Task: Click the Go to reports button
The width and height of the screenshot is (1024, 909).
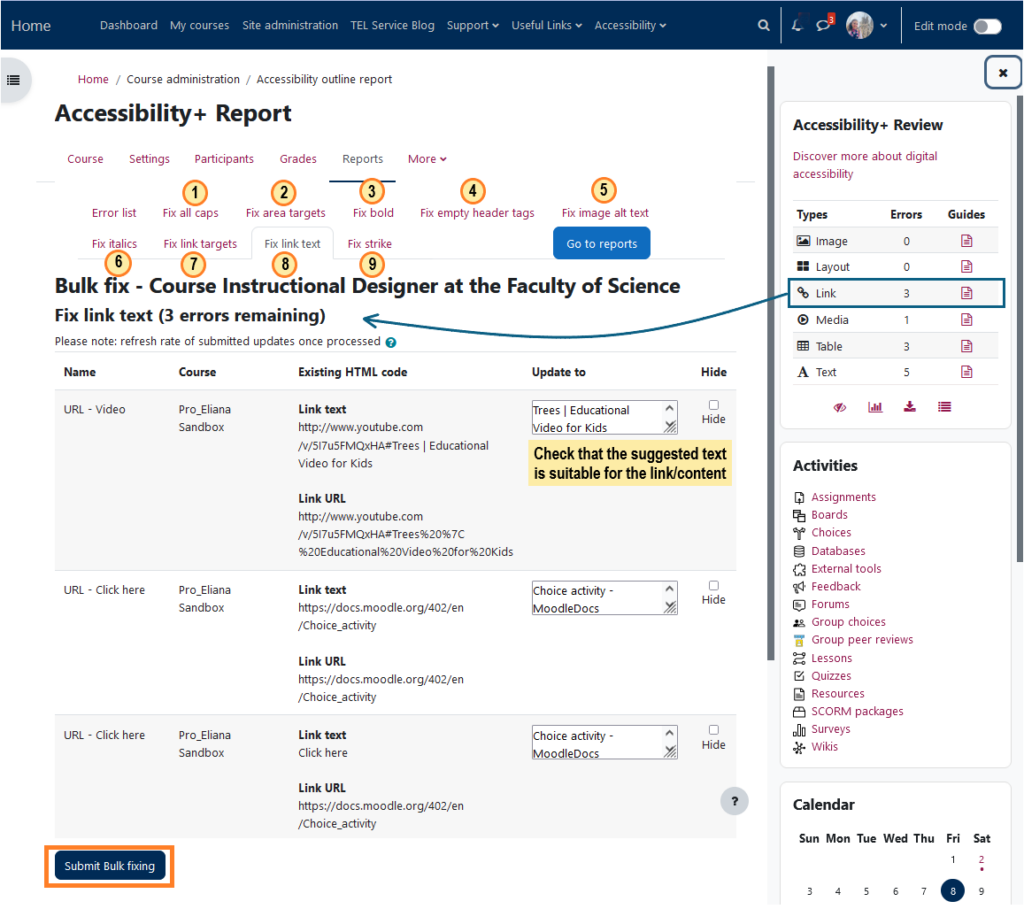Action: click(602, 244)
